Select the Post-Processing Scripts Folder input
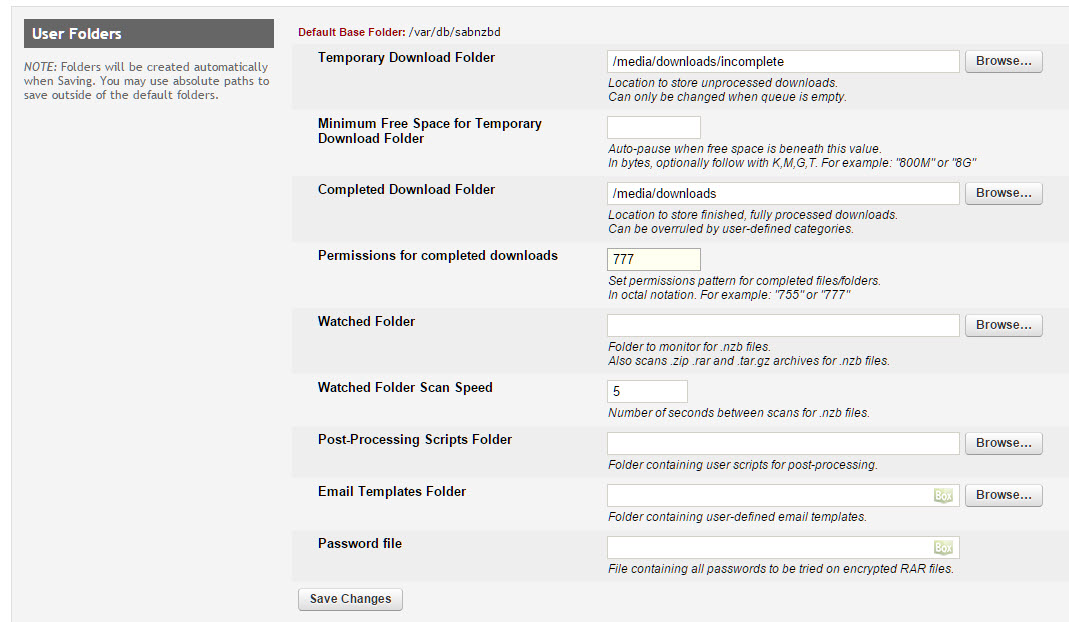This screenshot has width=1069, height=622. point(783,443)
